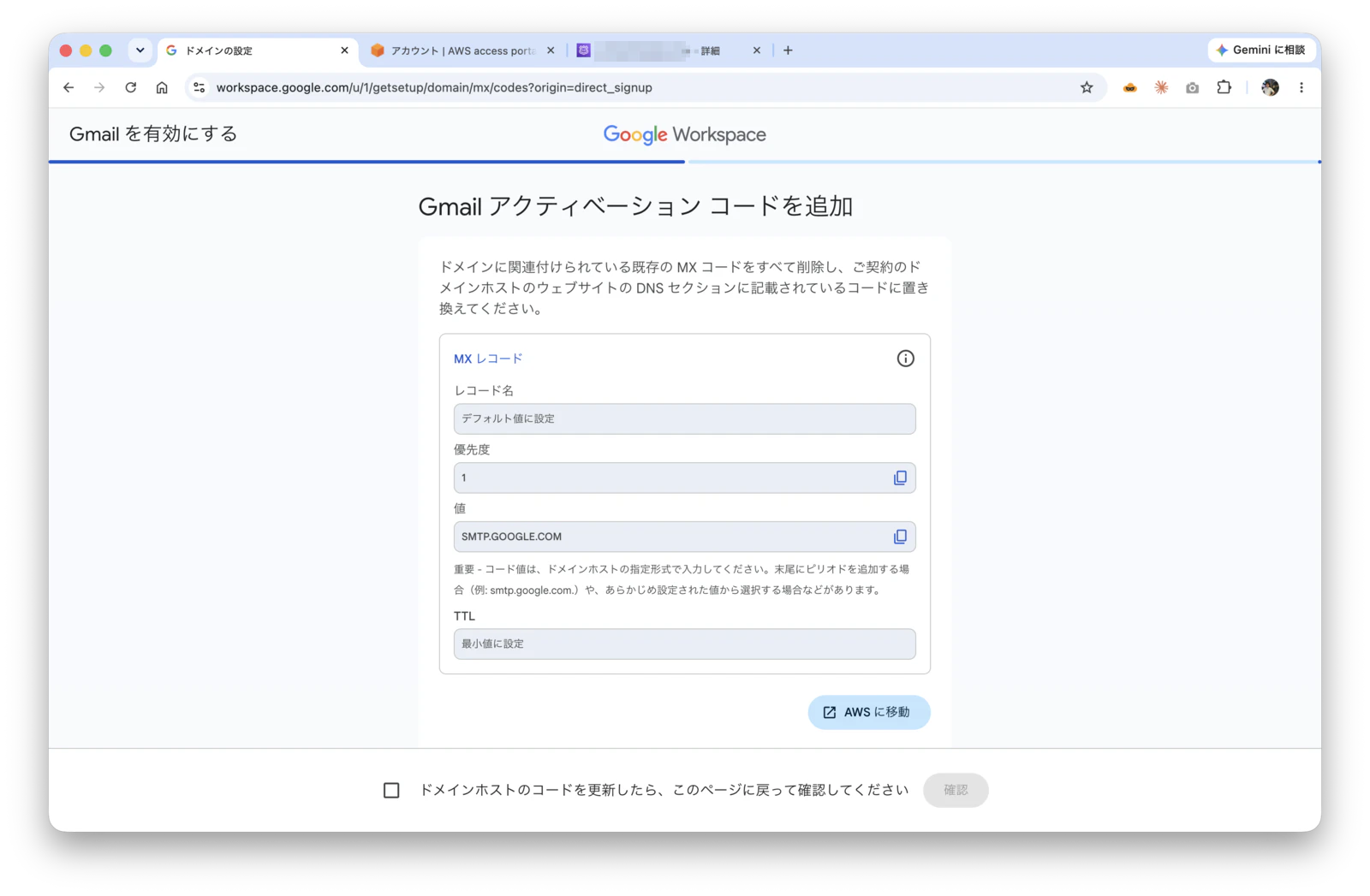Click the レコード名 field
The width and height of the screenshot is (1370, 896).
click(684, 418)
